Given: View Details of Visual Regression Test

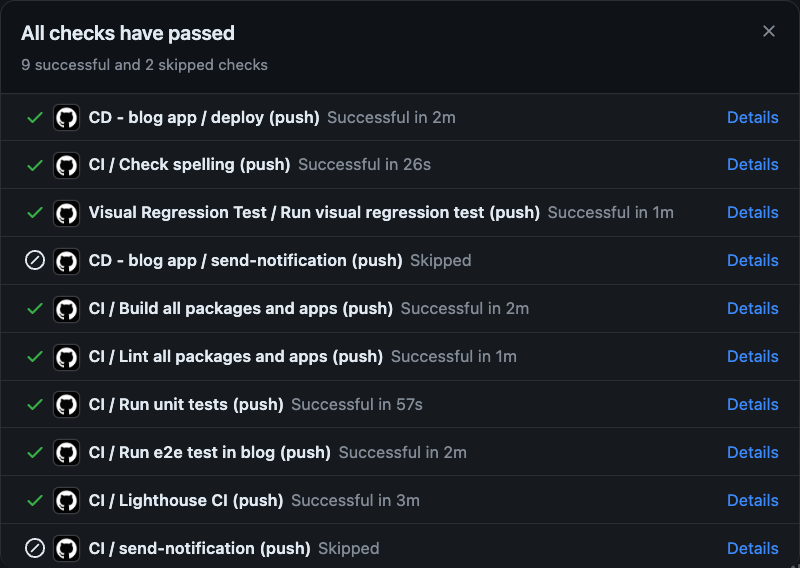Looking at the screenshot, I should 752,212.
